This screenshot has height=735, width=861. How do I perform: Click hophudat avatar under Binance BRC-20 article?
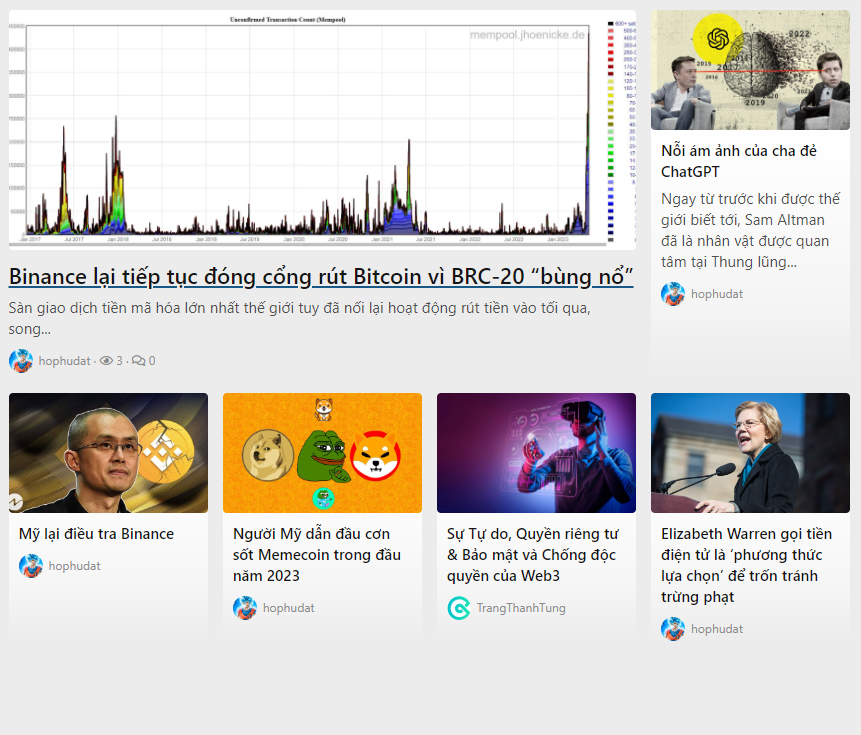coord(21,361)
